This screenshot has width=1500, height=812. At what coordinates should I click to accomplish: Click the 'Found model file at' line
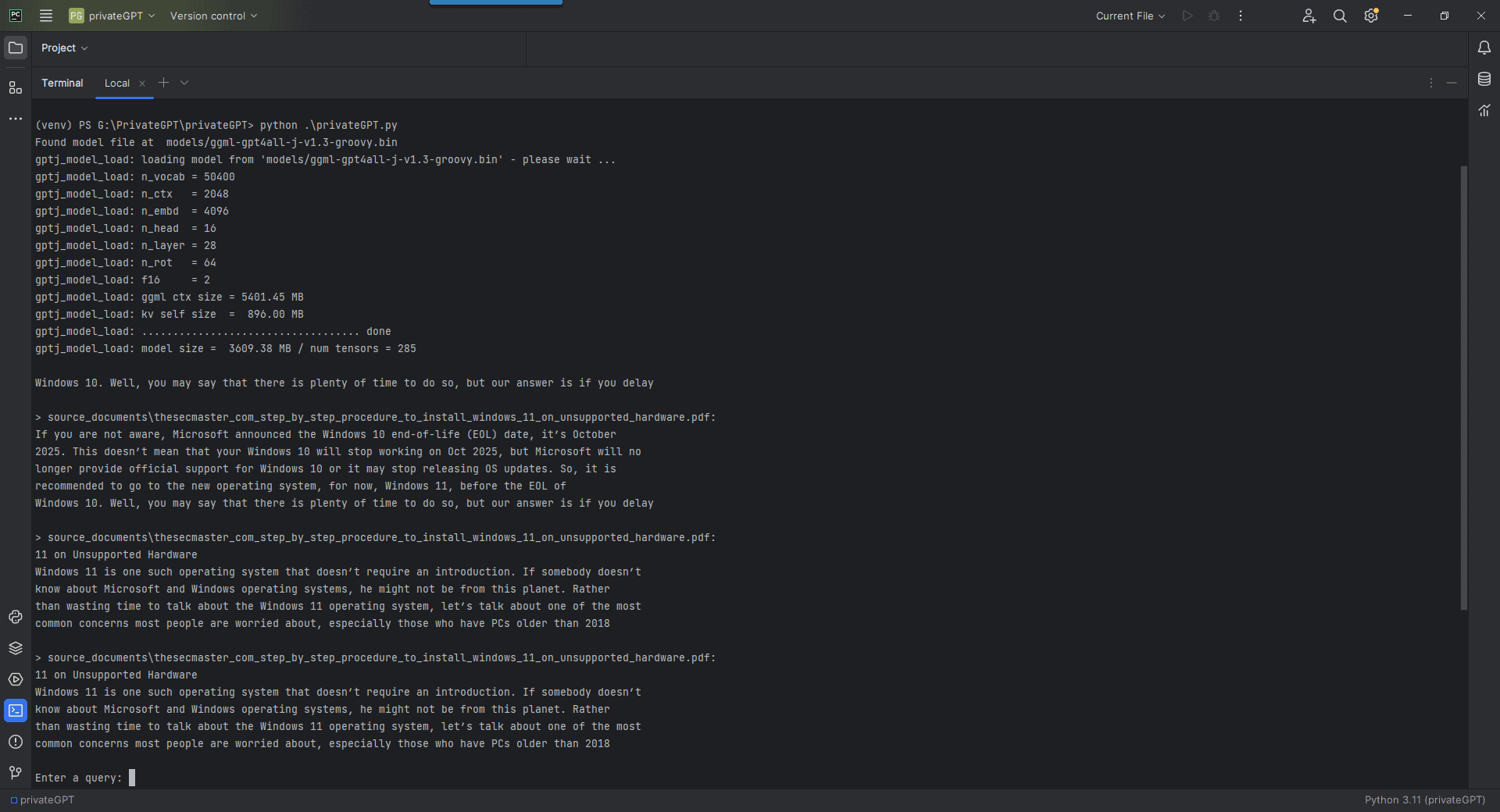point(216,142)
